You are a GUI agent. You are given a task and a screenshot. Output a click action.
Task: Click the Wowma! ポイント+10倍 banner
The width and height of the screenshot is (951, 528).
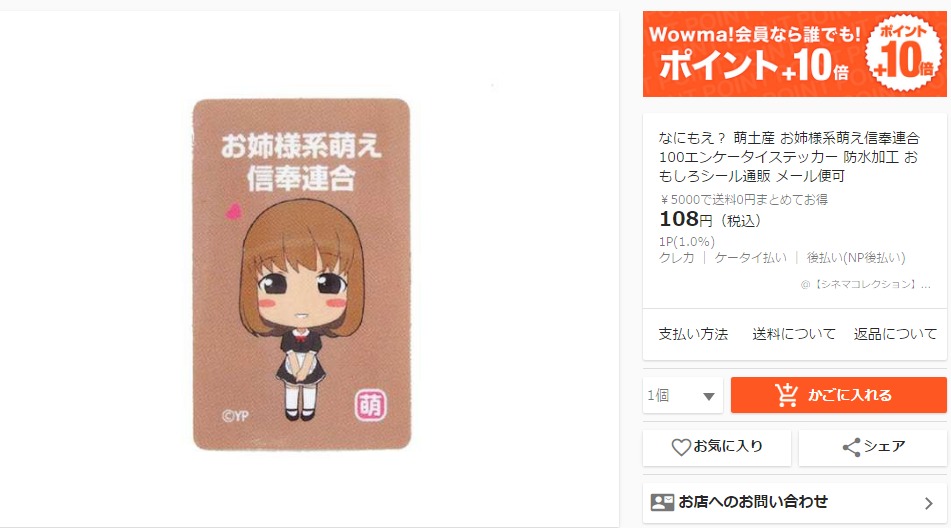(795, 54)
